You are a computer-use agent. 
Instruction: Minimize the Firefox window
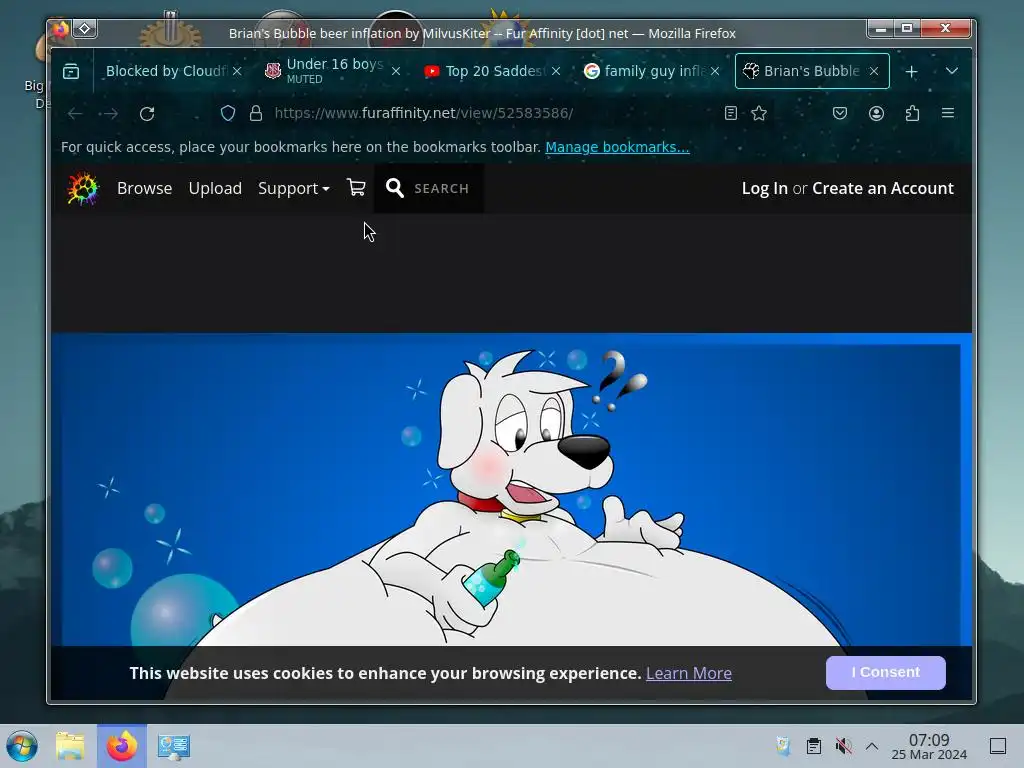(880, 29)
